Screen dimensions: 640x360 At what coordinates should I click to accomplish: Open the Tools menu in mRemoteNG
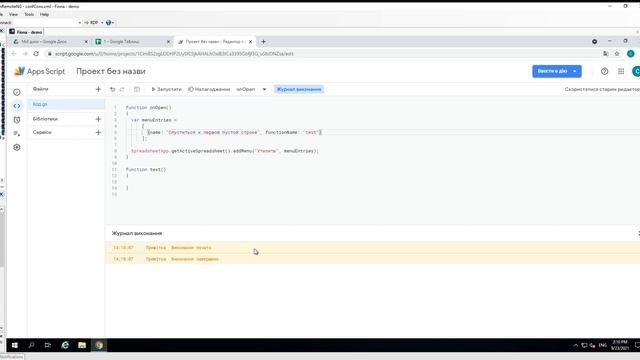point(29,14)
